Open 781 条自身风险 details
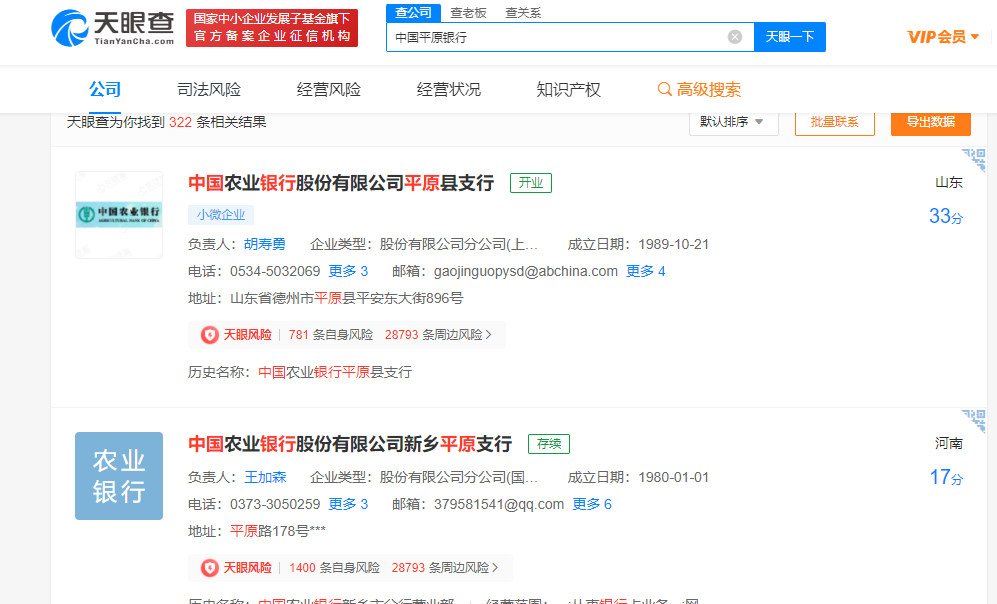This screenshot has width=997, height=604. pyautogui.click(x=331, y=335)
